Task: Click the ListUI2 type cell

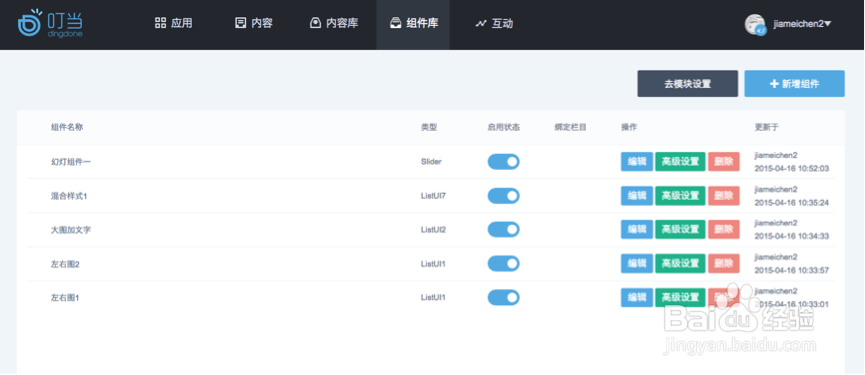Action: (433, 230)
